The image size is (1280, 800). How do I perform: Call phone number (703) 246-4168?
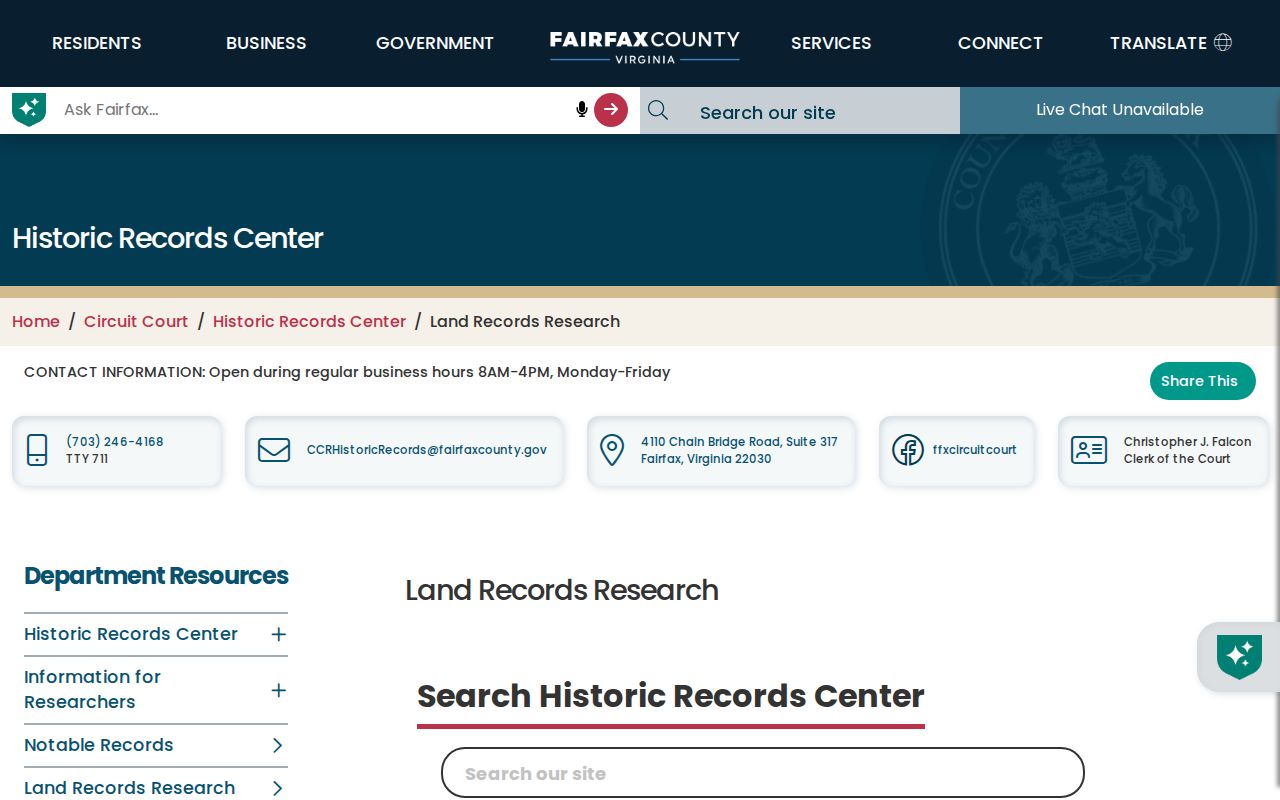tap(115, 442)
